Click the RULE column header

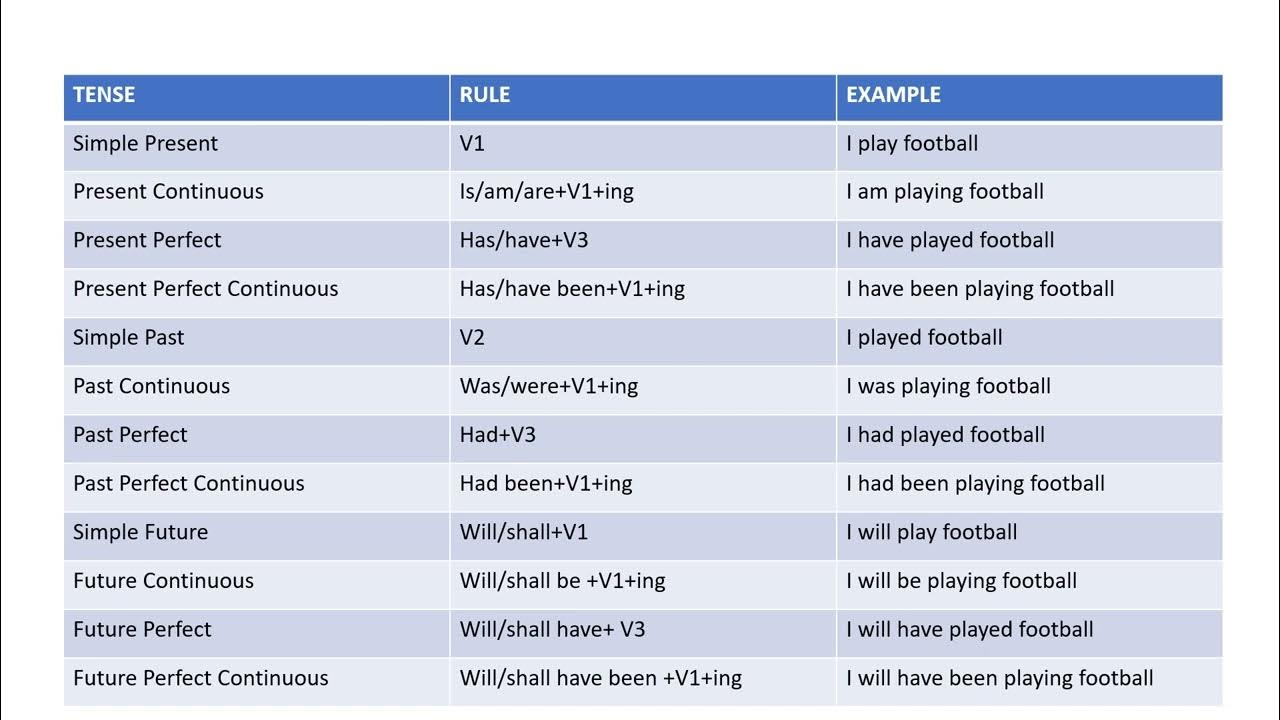tap(485, 95)
